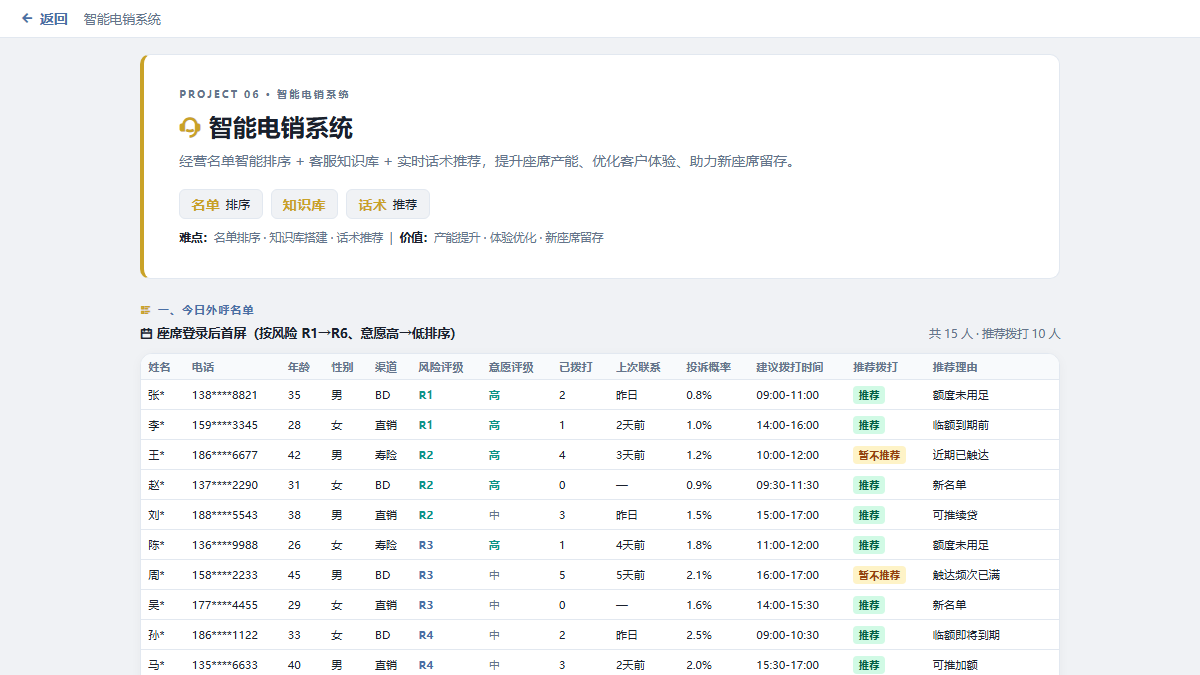This screenshot has width=1200, height=675.
Task: Click time slot 09:30-11:30
Action: pos(788,485)
